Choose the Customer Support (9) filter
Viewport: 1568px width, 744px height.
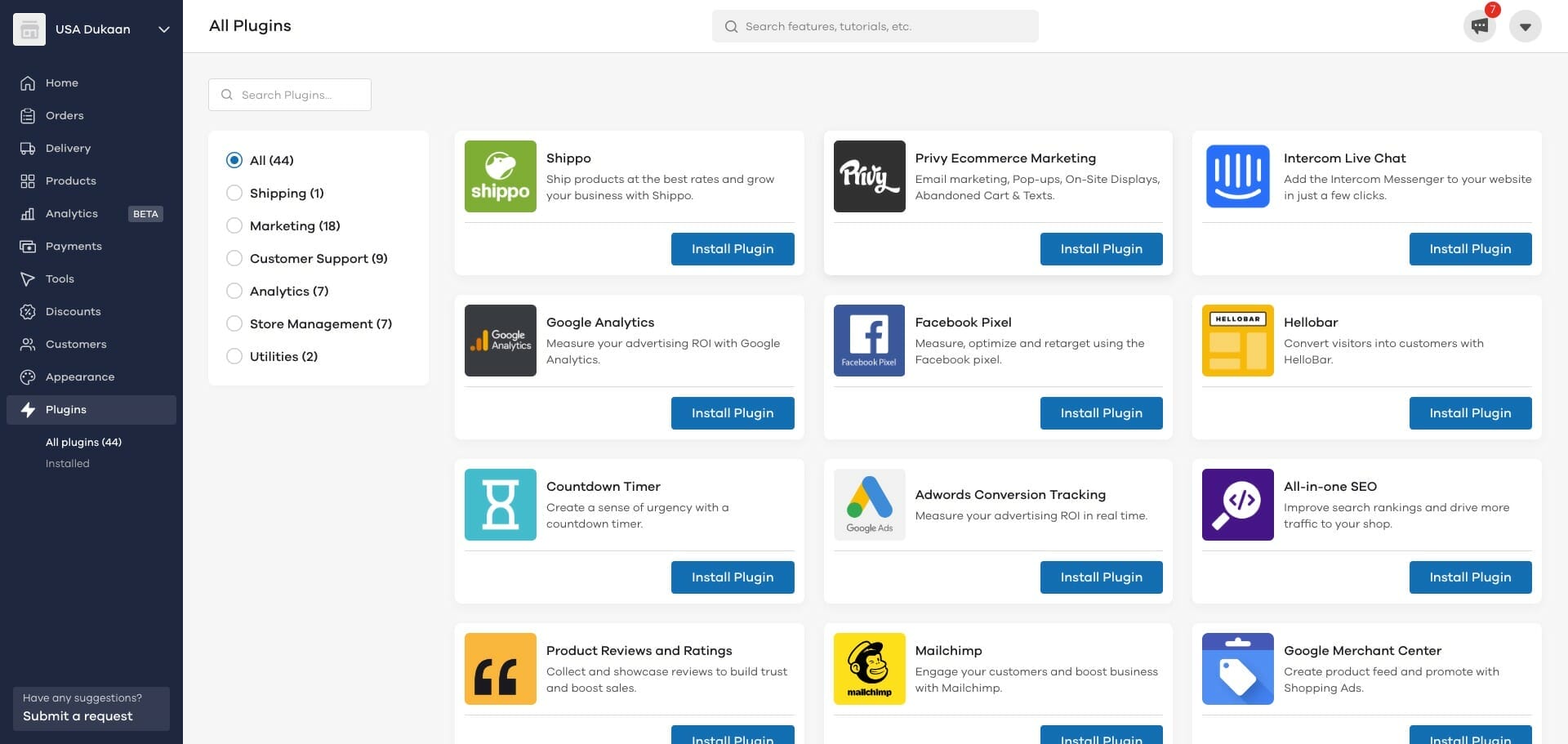coord(234,258)
